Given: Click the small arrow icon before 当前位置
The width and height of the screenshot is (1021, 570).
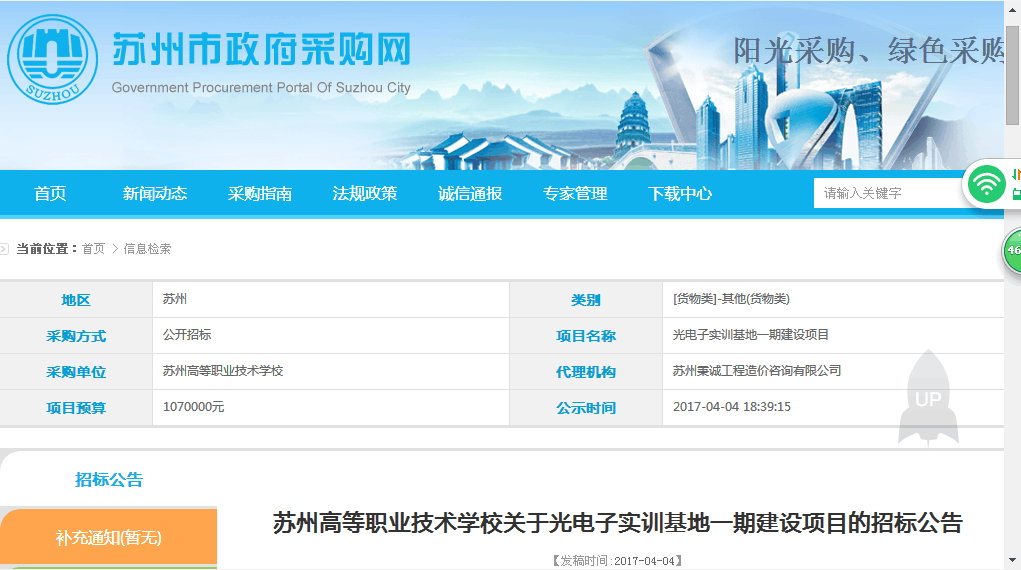Looking at the screenshot, I should tap(4, 249).
